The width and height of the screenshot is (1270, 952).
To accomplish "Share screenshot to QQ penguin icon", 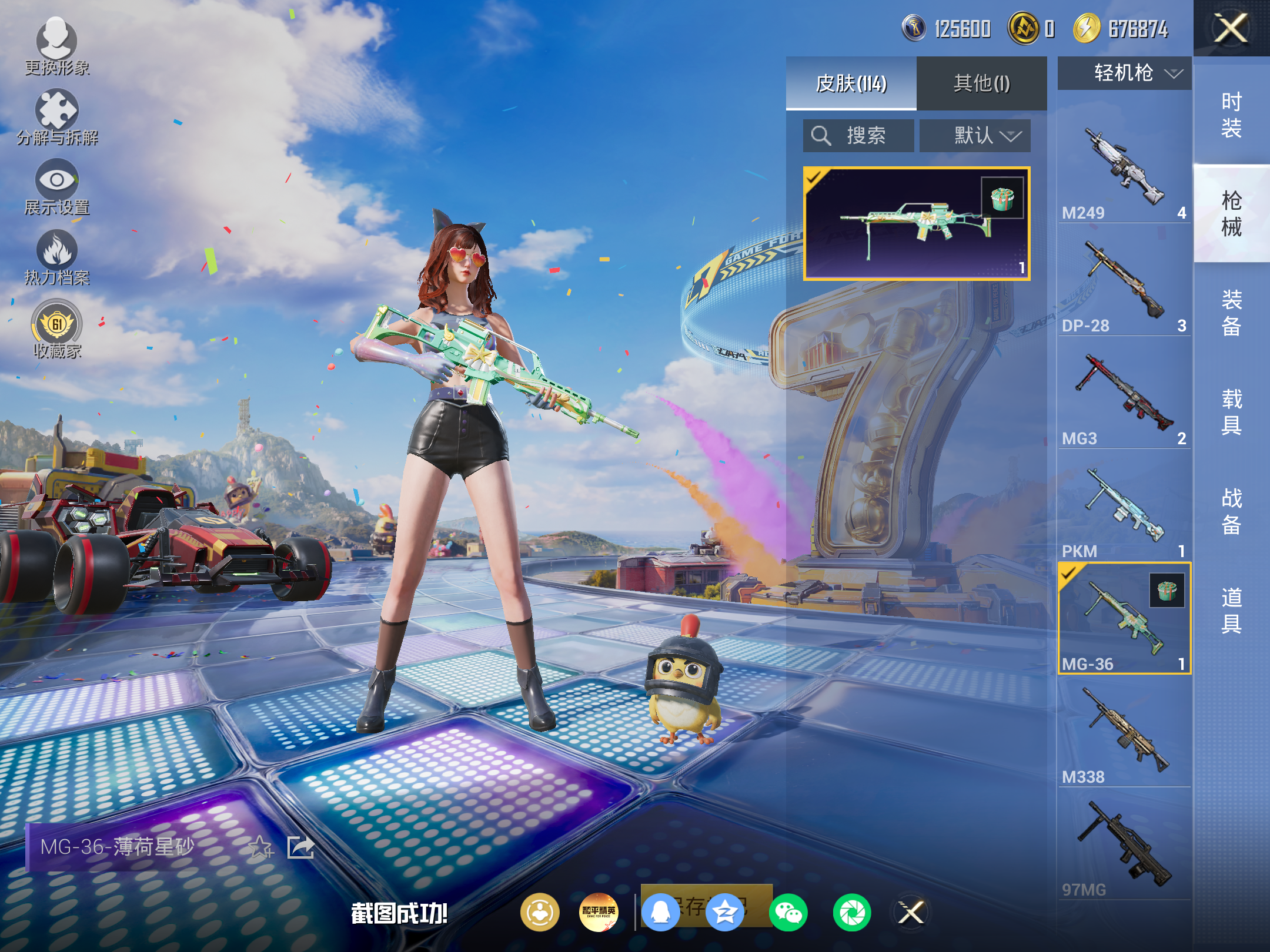I will (661, 912).
